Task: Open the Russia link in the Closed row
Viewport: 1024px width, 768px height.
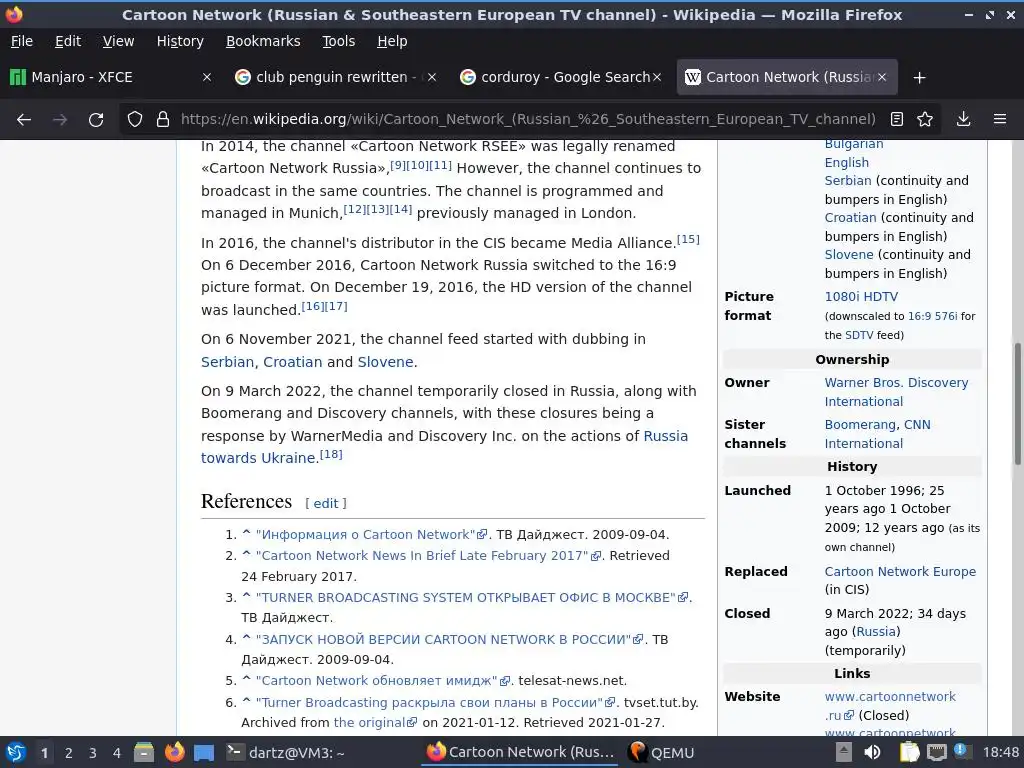Action: point(876,632)
